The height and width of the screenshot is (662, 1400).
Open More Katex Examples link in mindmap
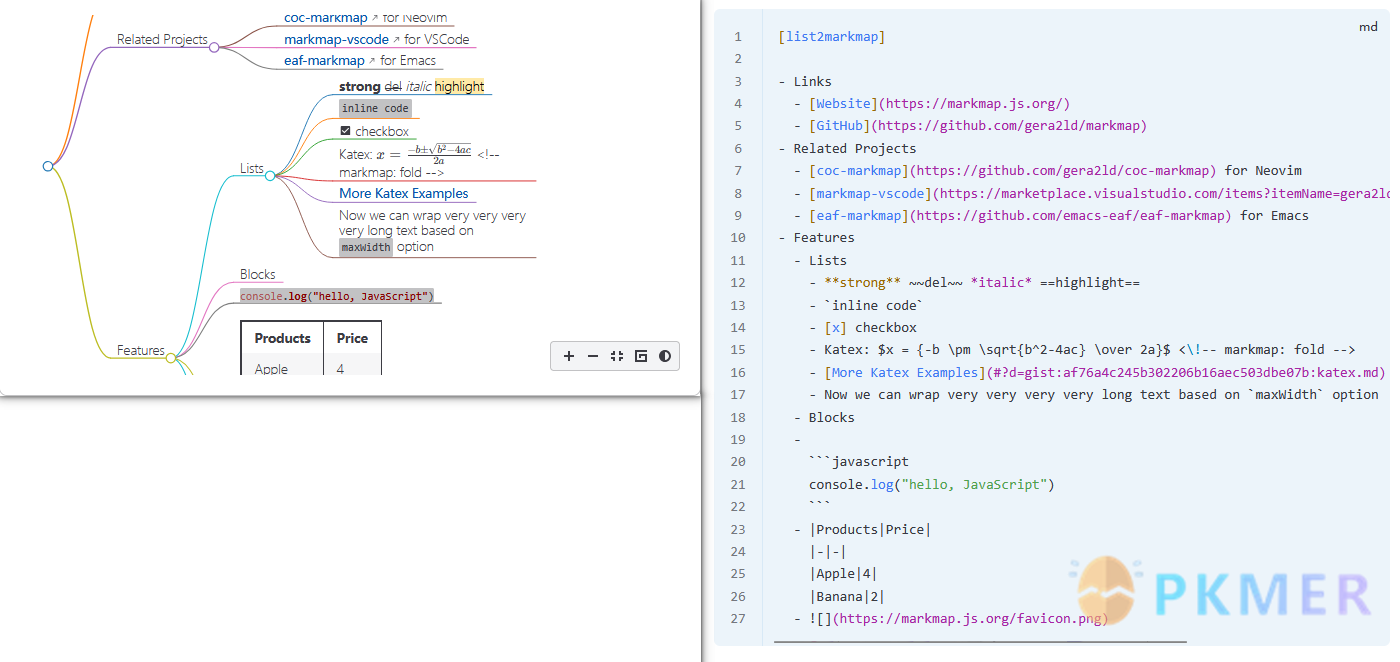click(403, 193)
